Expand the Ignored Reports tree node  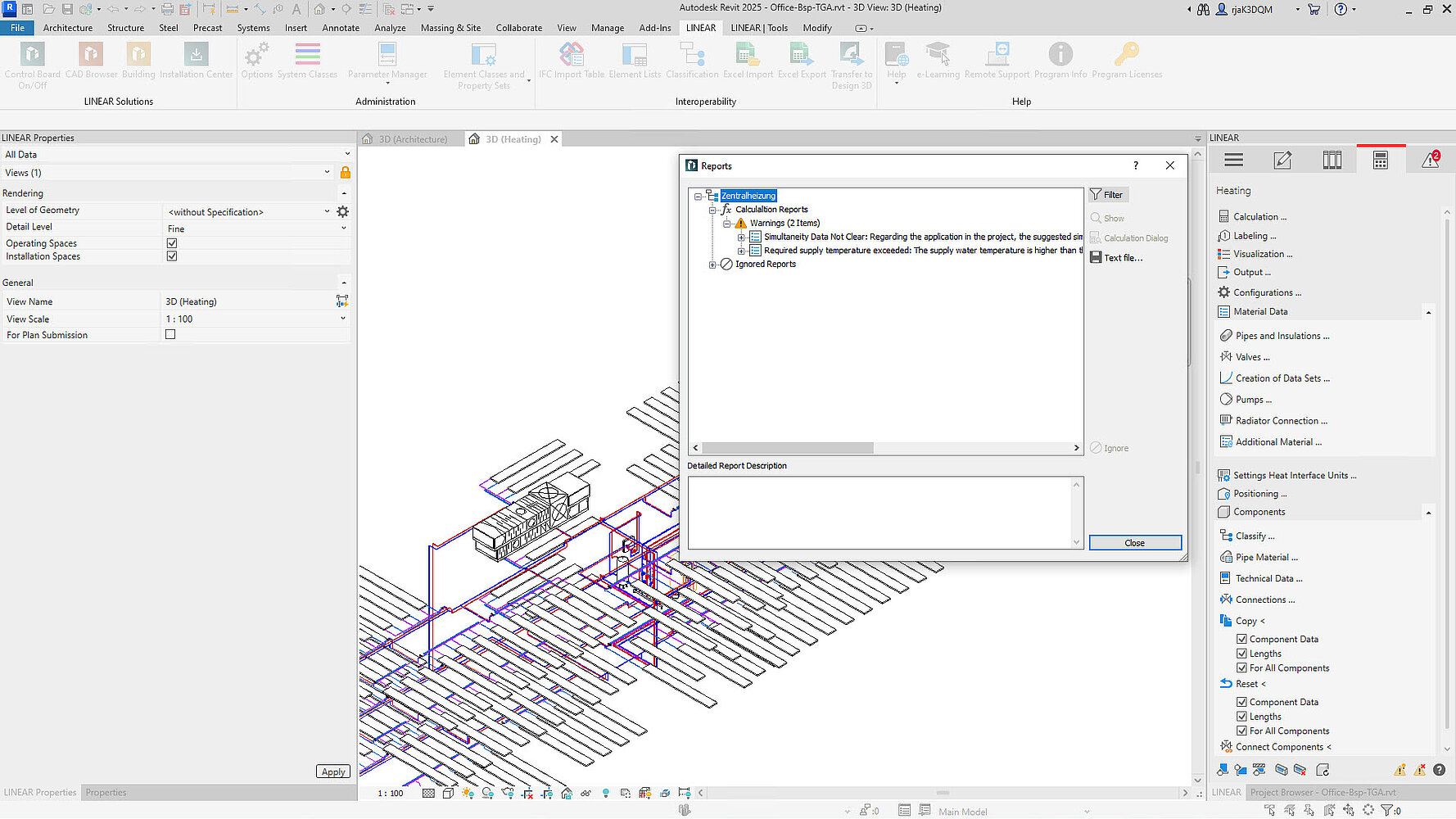712,265
